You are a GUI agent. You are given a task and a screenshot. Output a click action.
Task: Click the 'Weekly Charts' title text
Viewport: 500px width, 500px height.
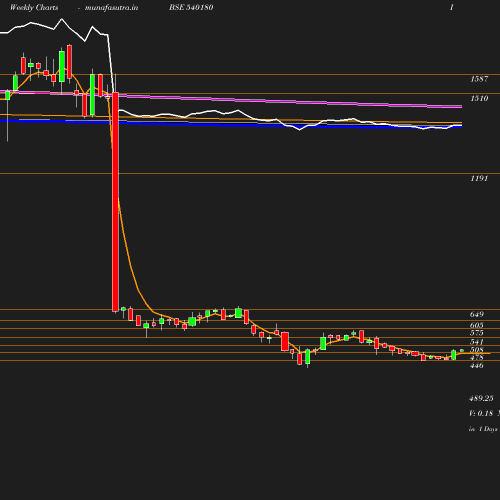point(34,7)
